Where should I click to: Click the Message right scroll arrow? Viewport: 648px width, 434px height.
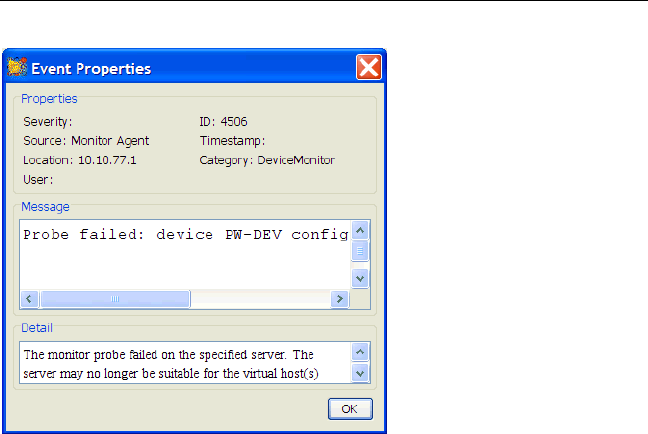tap(340, 299)
